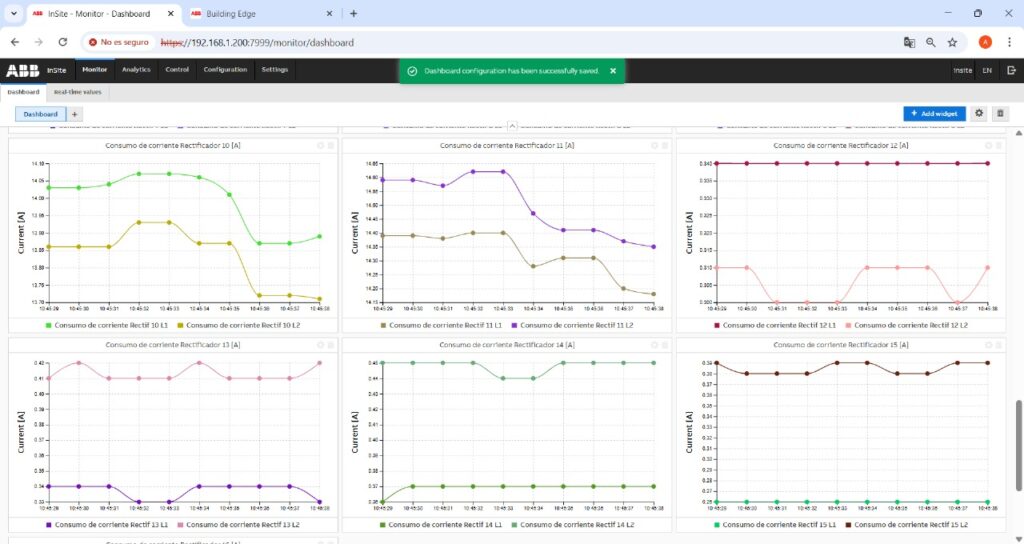1024x544 pixels.
Task: Switch to Real-time values tab
Action: click(77, 92)
